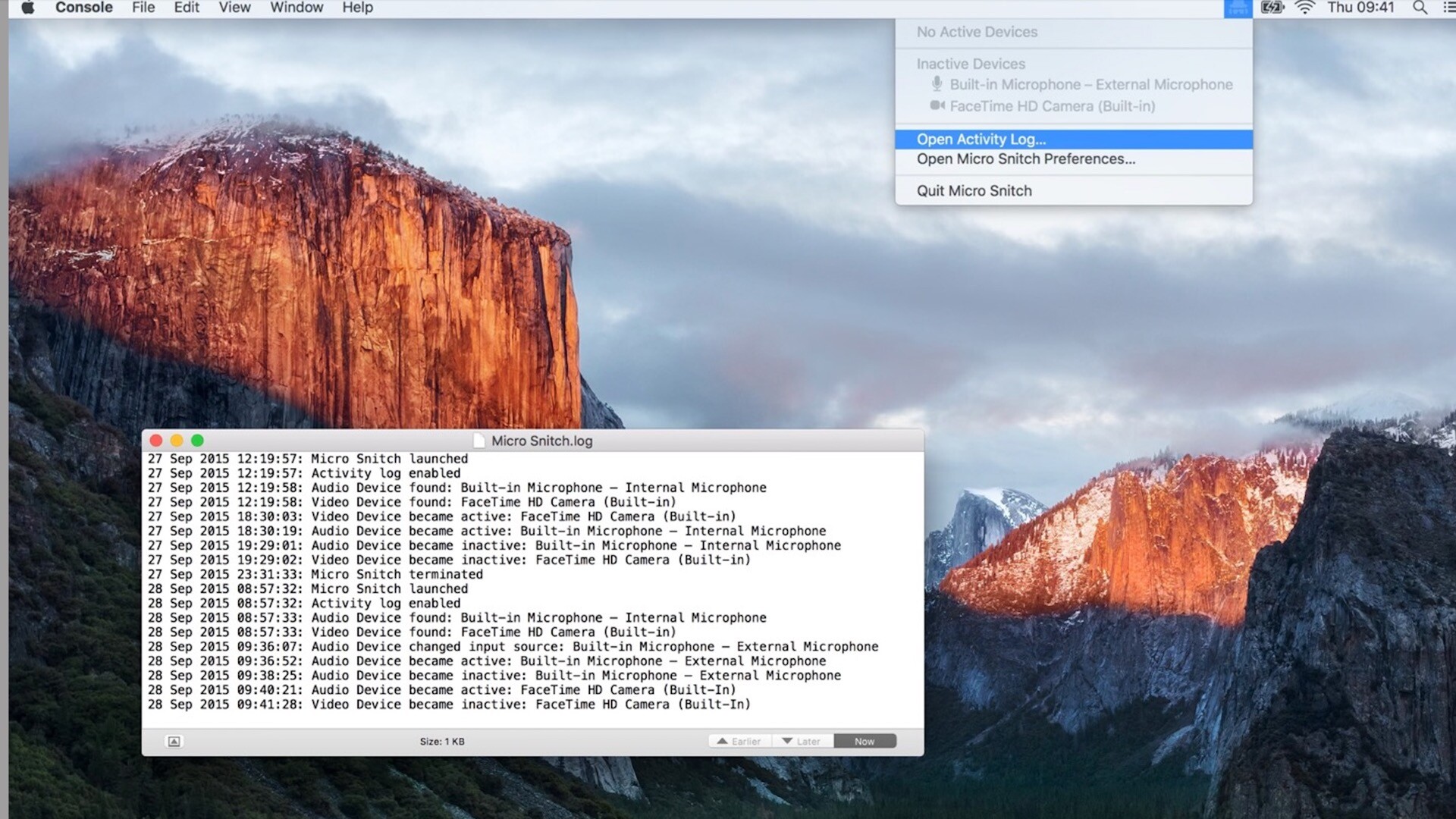
Task: Click the 28 Sep 08:57:32 Activity log enabled line
Action: tap(304, 603)
